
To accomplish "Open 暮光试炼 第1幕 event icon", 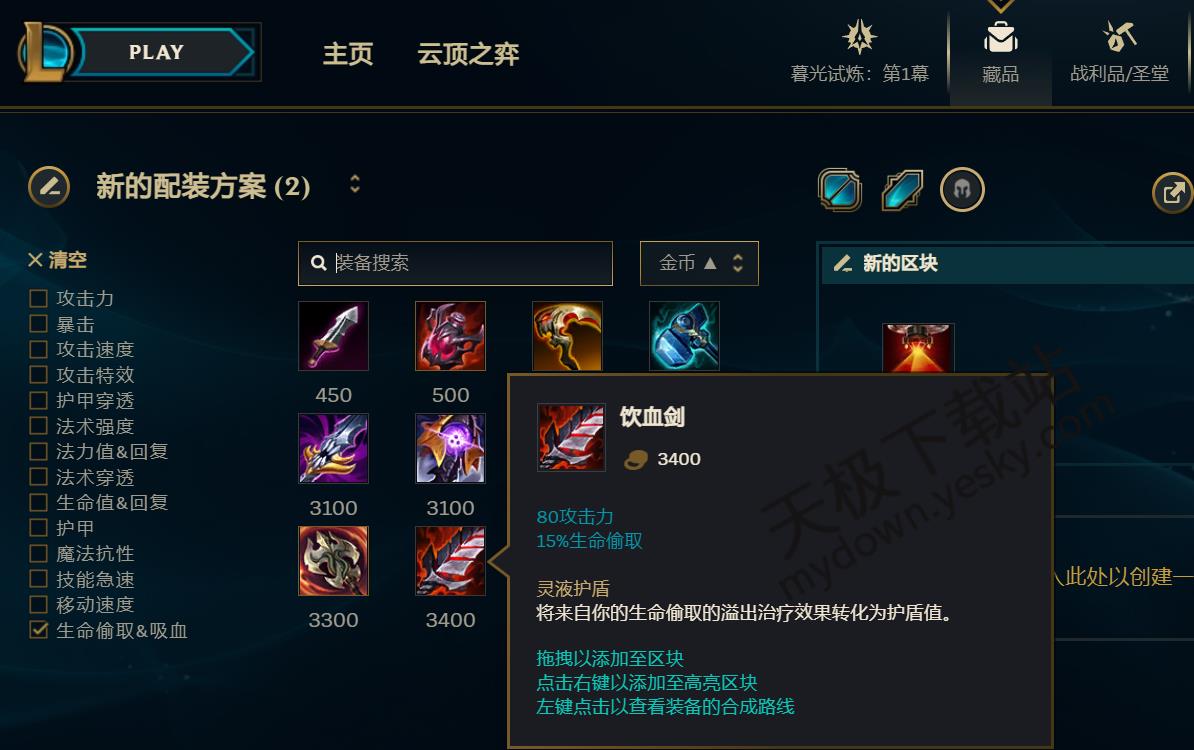I will coord(859,36).
